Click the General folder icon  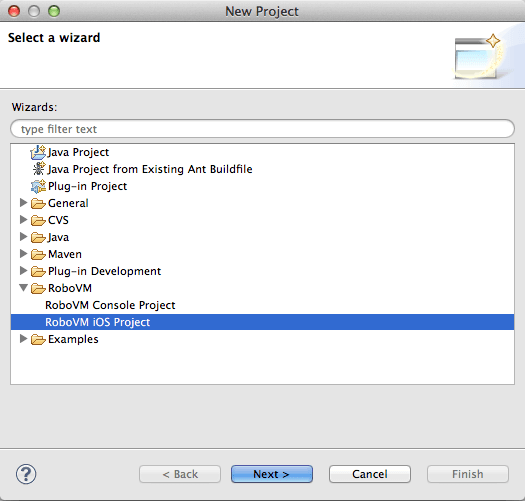[38, 203]
